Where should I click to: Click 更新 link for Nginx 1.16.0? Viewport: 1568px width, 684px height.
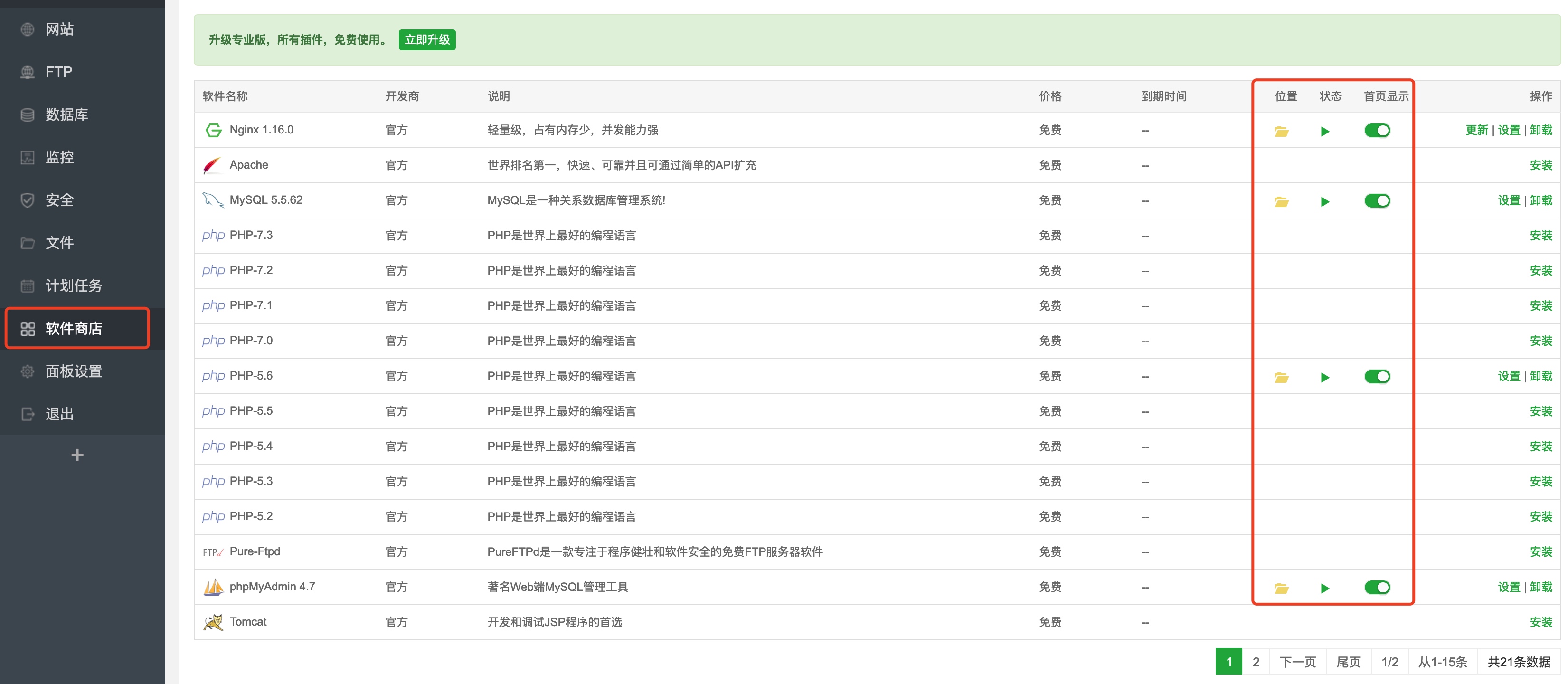tap(1477, 130)
